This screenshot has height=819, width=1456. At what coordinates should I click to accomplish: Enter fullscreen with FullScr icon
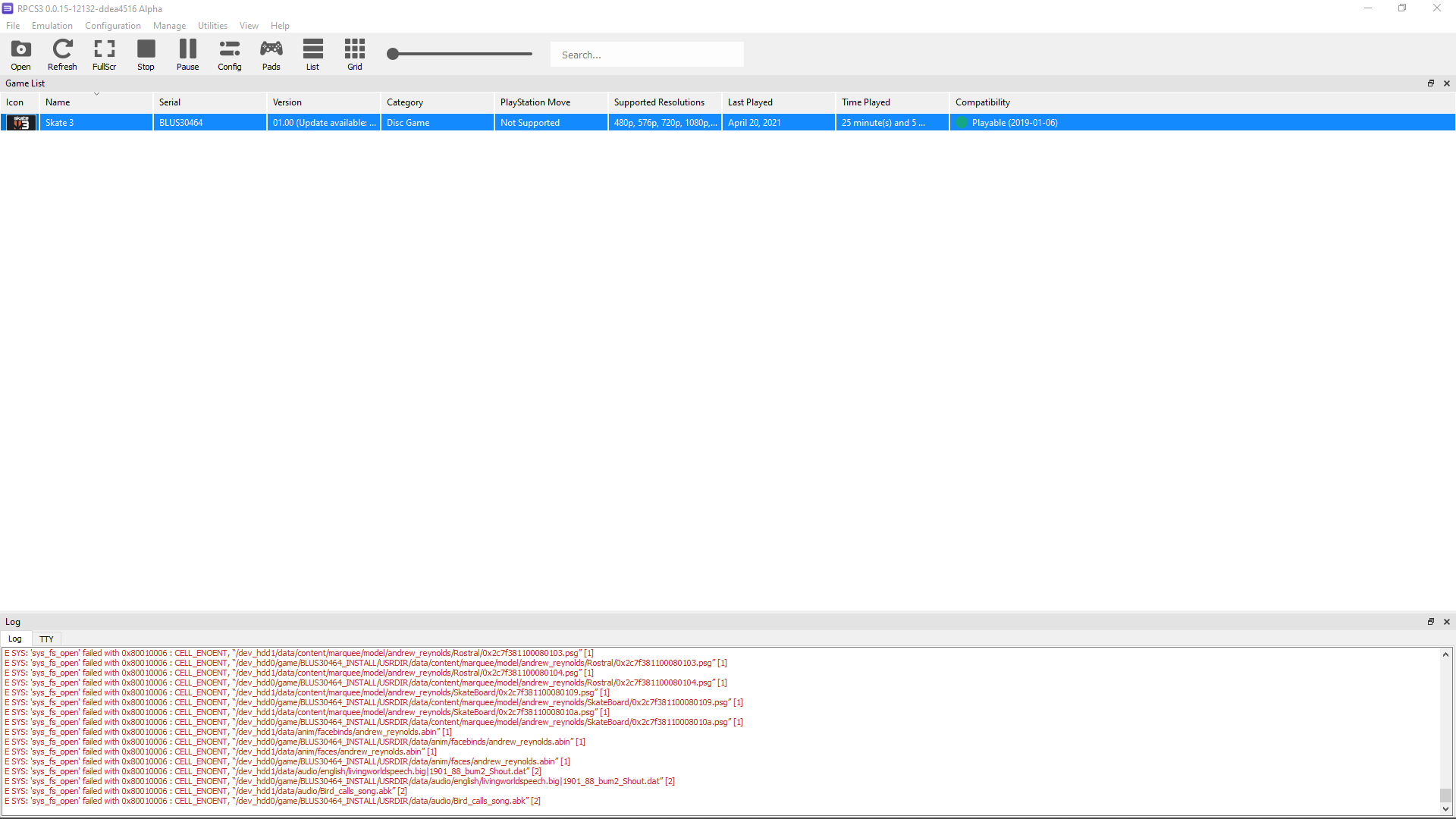tap(104, 54)
